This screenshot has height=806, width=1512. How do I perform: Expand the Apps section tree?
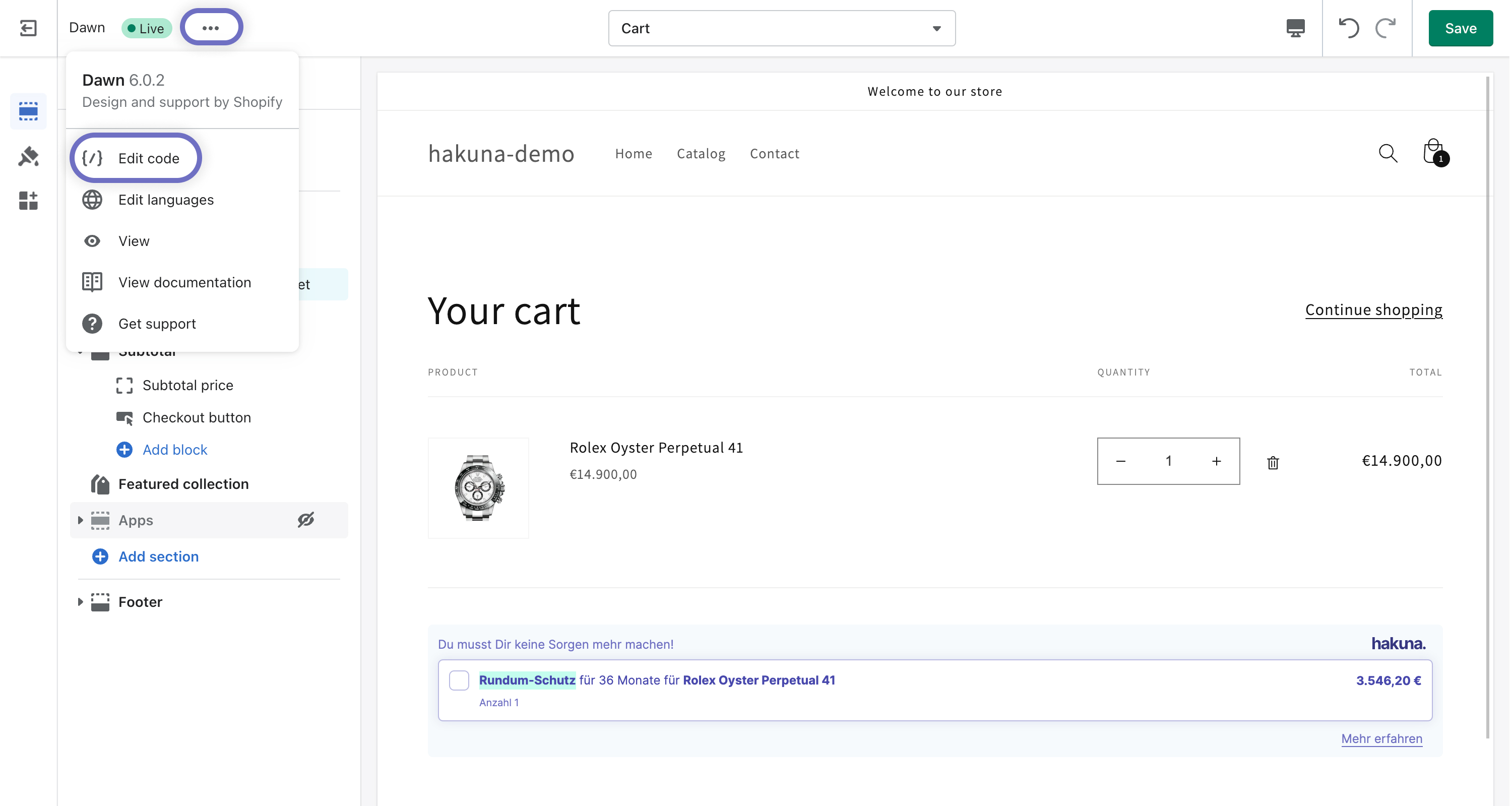click(x=81, y=520)
